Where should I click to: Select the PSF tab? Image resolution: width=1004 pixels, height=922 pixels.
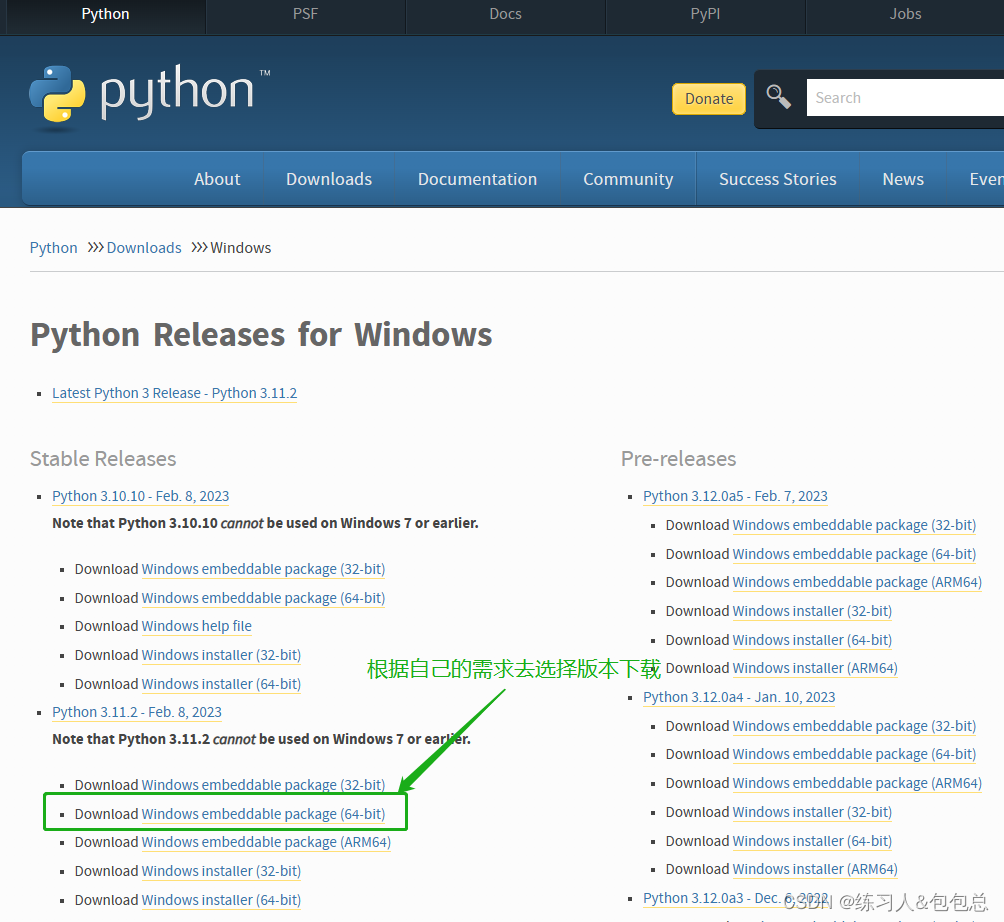[304, 14]
